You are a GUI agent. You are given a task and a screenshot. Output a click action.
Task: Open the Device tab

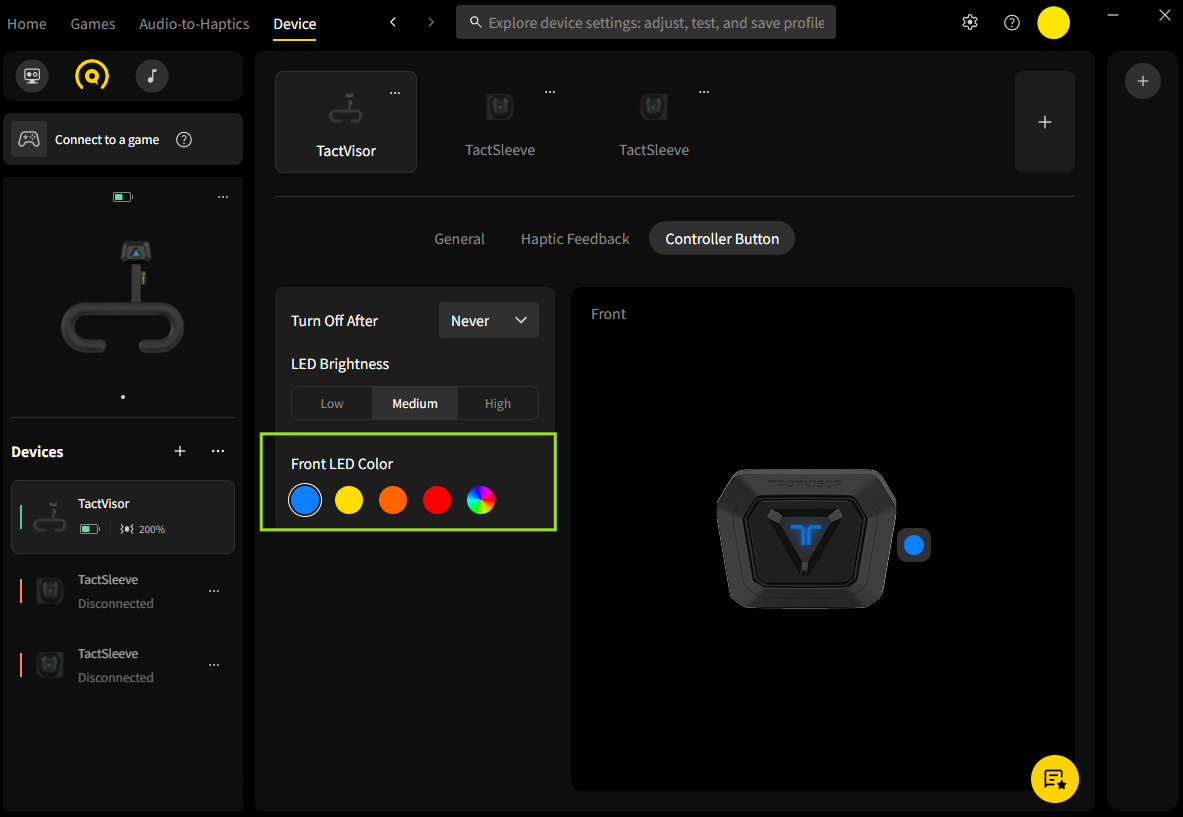point(294,23)
